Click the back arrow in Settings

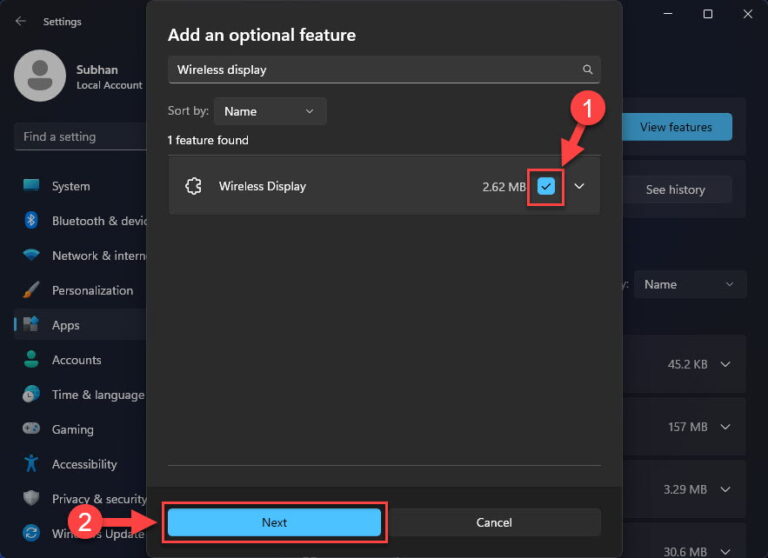pyautogui.click(x=21, y=21)
